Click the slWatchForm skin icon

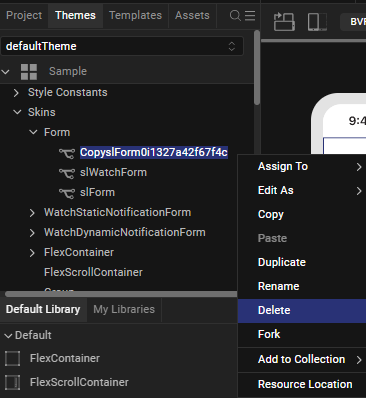67,173
